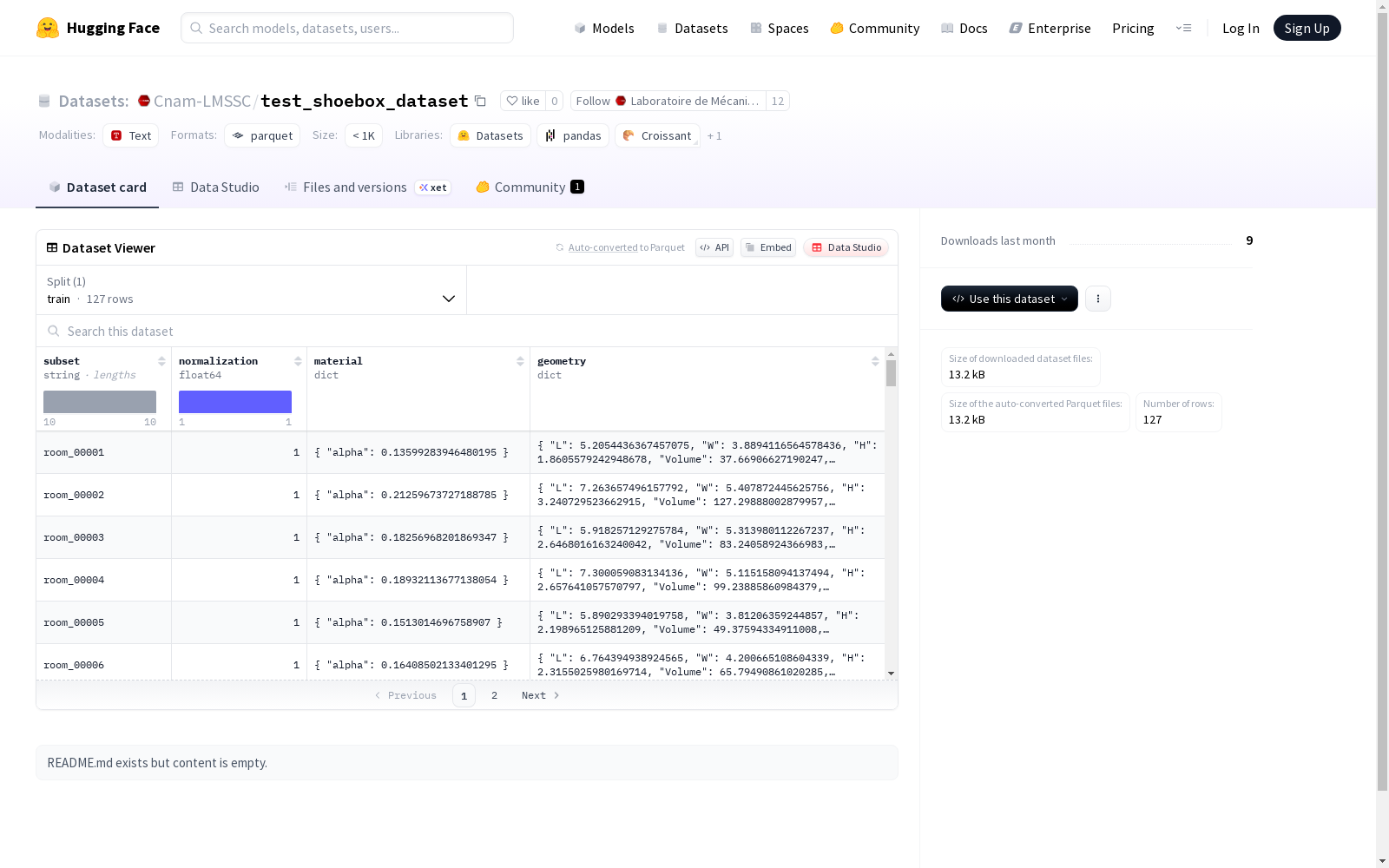Open Enterprise in the navigation

click(x=1050, y=28)
